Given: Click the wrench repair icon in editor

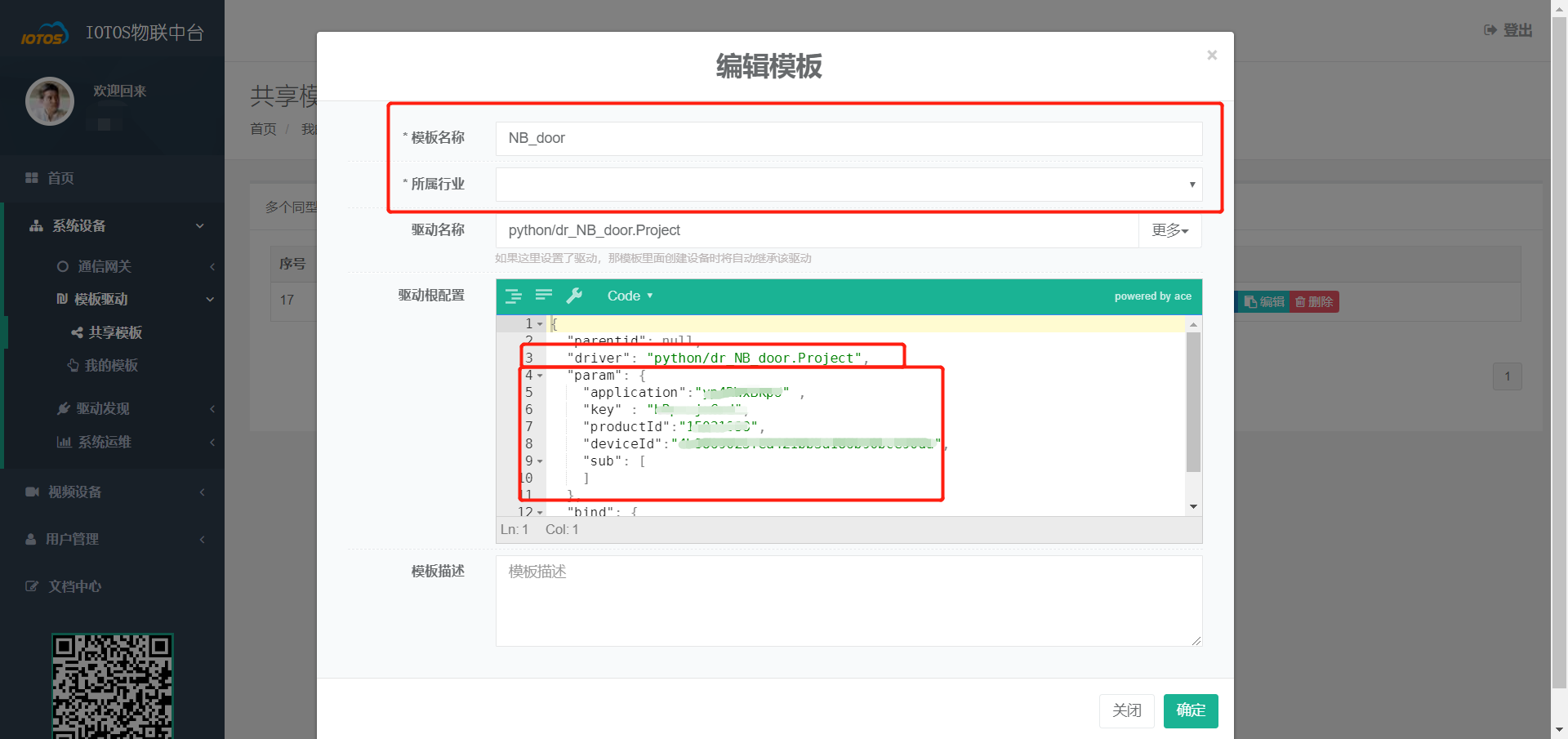Looking at the screenshot, I should click(575, 296).
